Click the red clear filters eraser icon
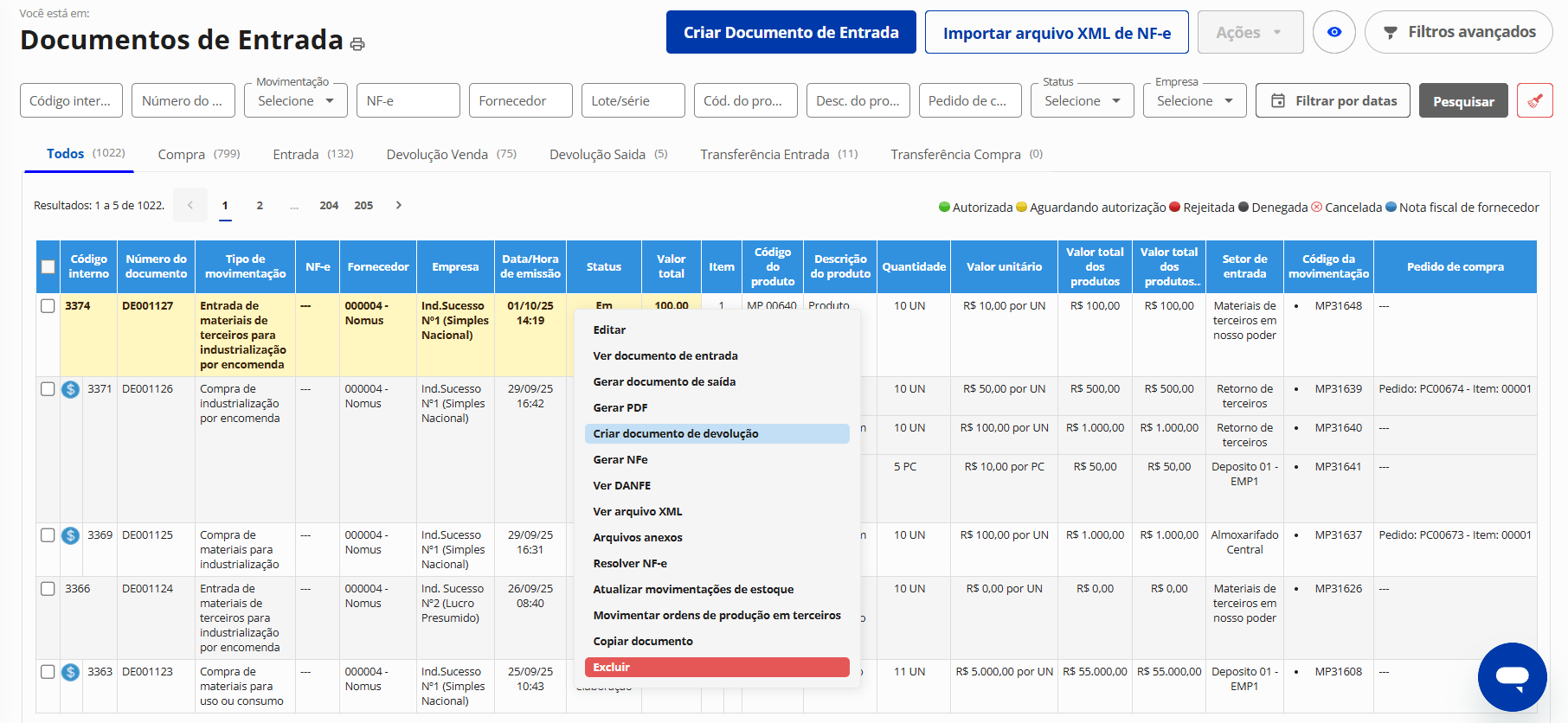The width and height of the screenshot is (1568, 723). (1534, 101)
